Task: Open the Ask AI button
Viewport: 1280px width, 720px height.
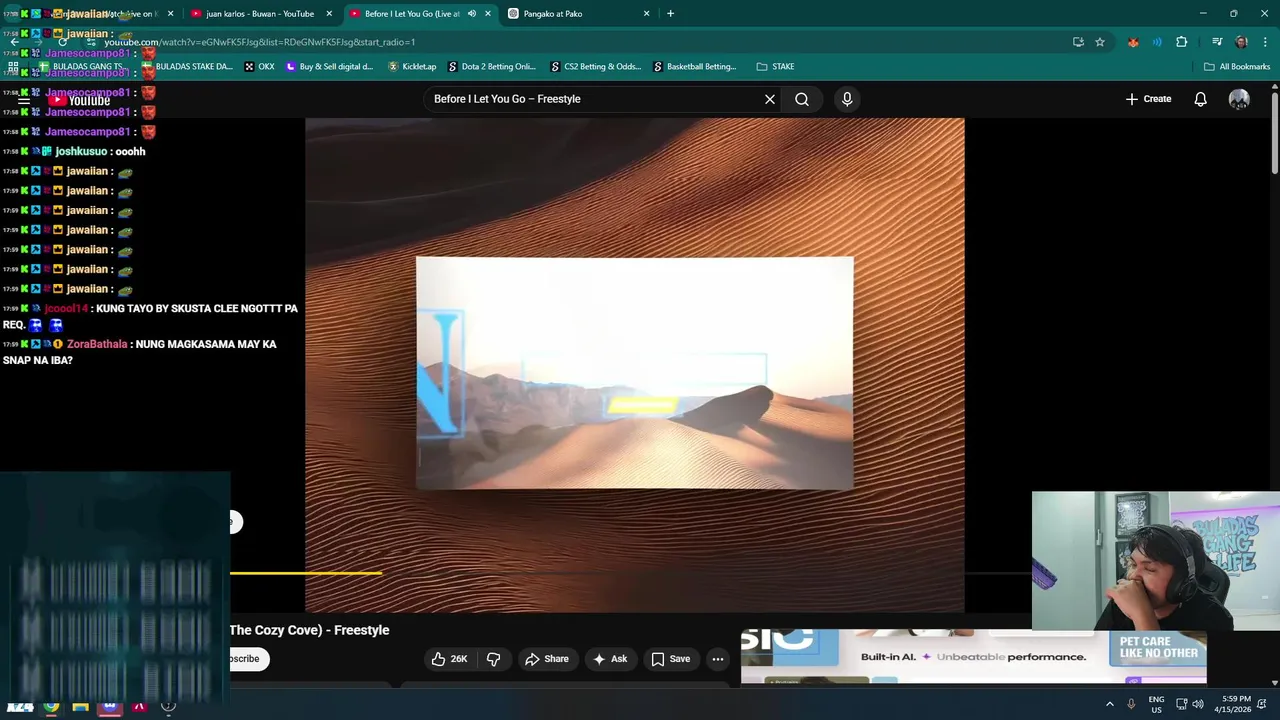Action: (610, 659)
